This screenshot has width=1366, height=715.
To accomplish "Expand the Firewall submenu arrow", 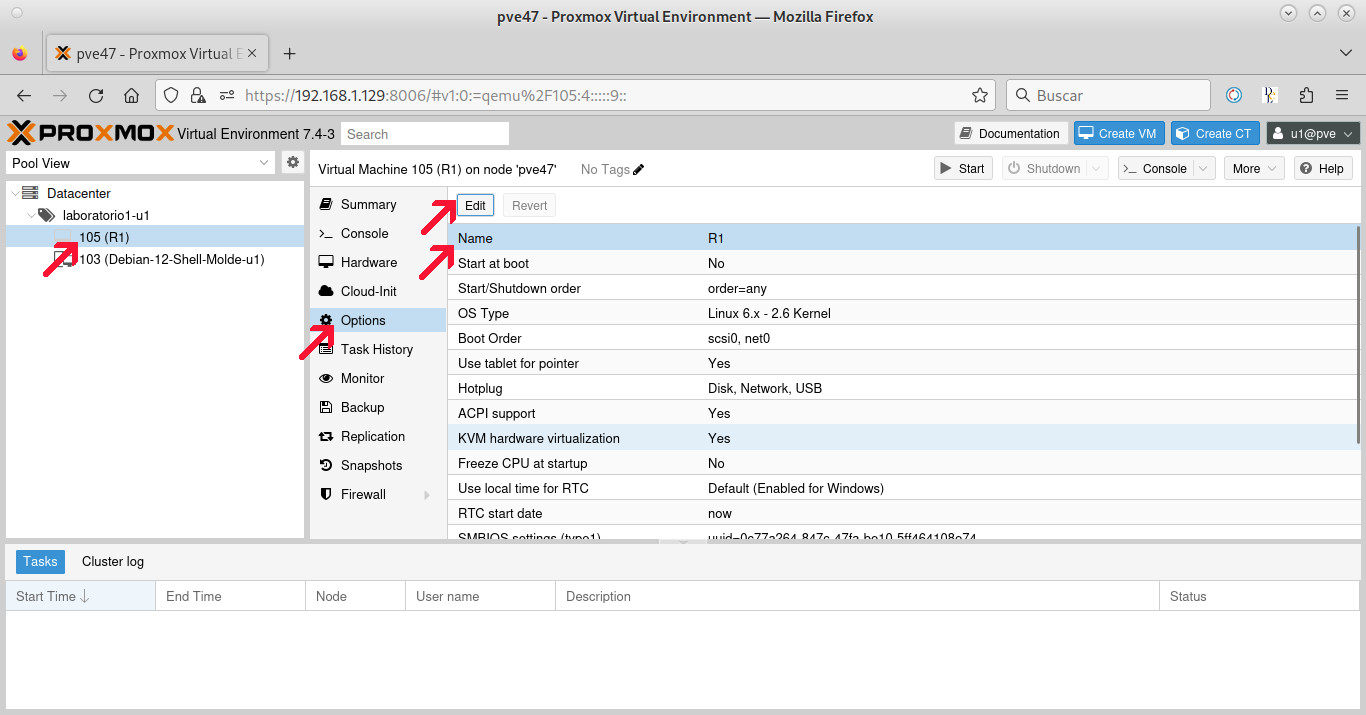I will pyautogui.click(x=427, y=495).
